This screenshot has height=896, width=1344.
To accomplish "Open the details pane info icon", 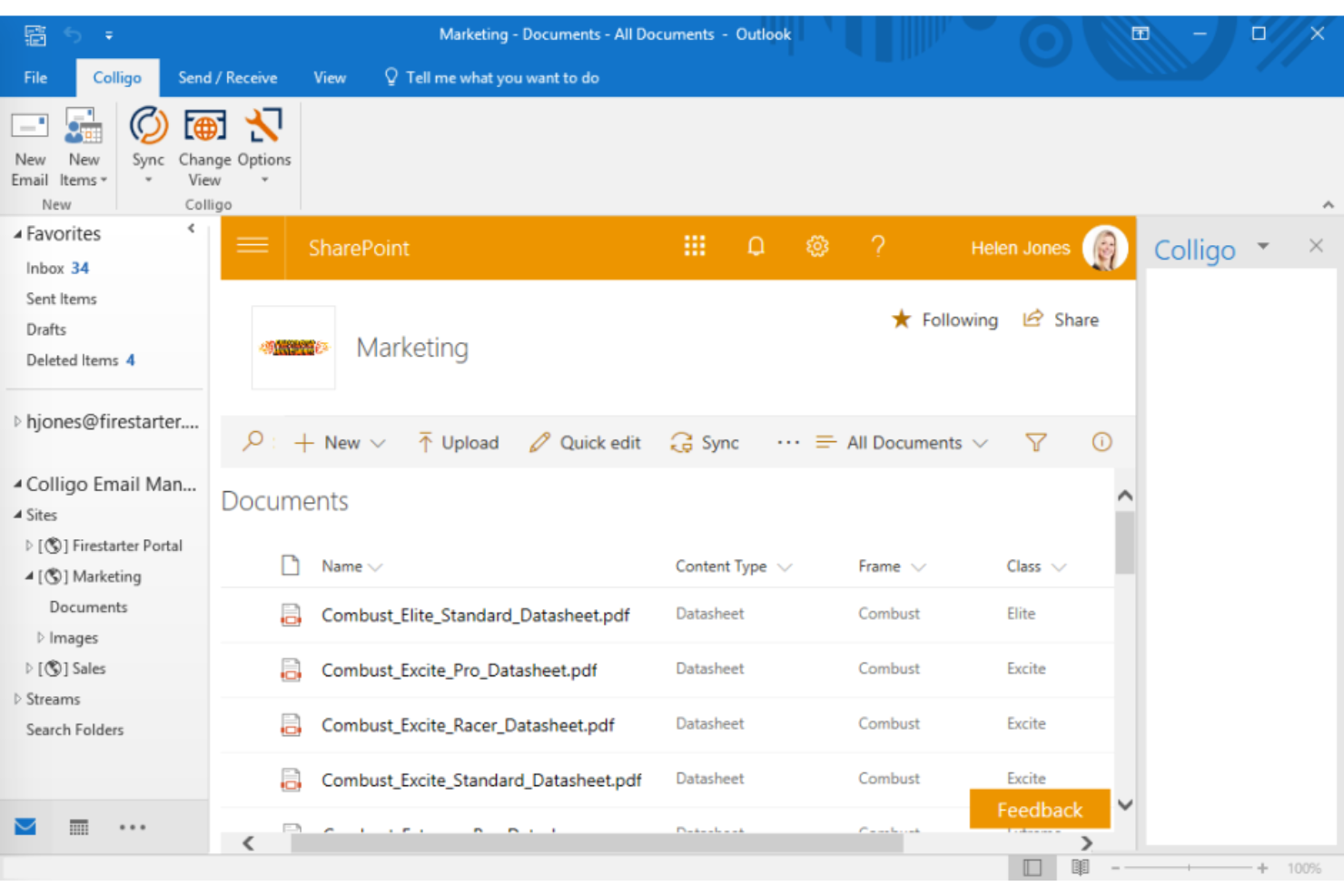I will 1102,442.
